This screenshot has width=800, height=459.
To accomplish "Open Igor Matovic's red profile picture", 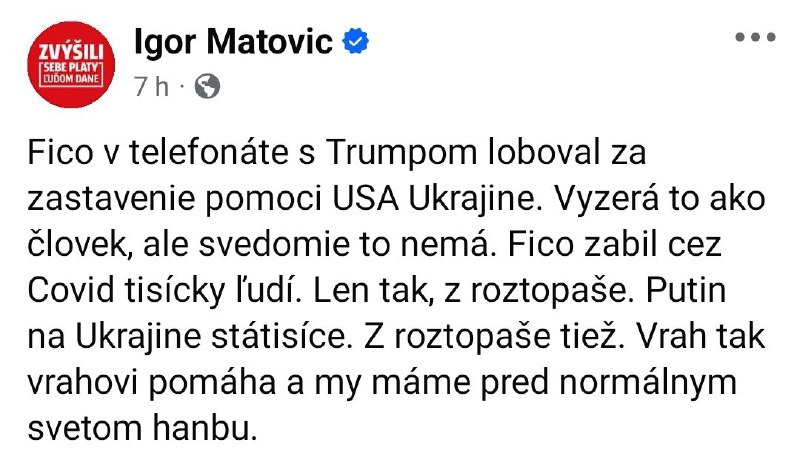I will (x=71, y=64).
